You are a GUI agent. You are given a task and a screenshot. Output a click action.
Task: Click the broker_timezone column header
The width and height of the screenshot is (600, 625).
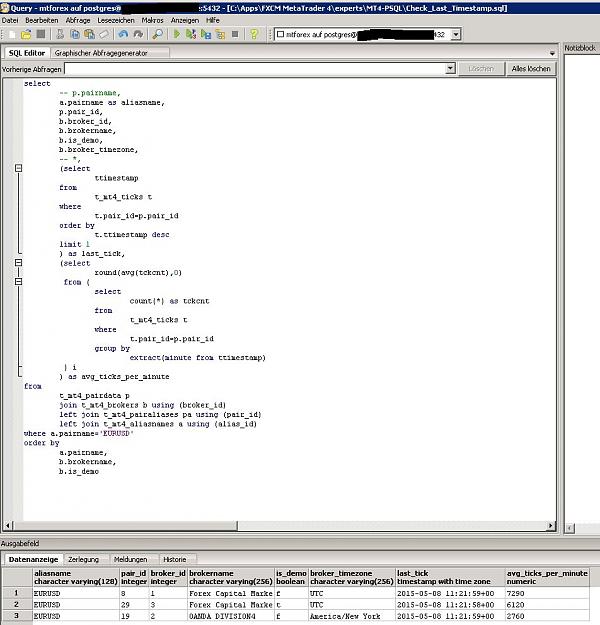pos(352,577)
